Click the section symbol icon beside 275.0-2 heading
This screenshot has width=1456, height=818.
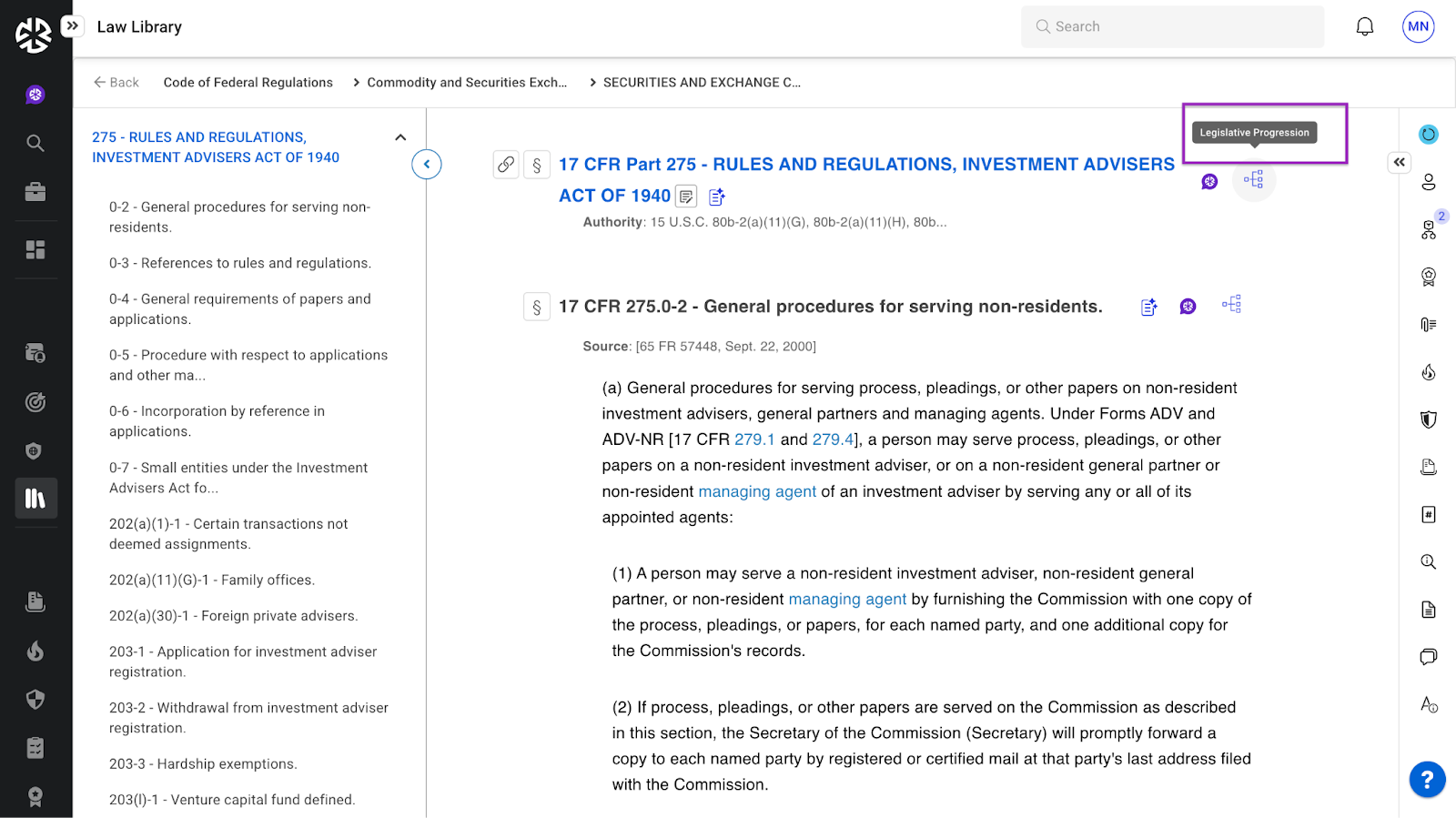pos(537,308)
